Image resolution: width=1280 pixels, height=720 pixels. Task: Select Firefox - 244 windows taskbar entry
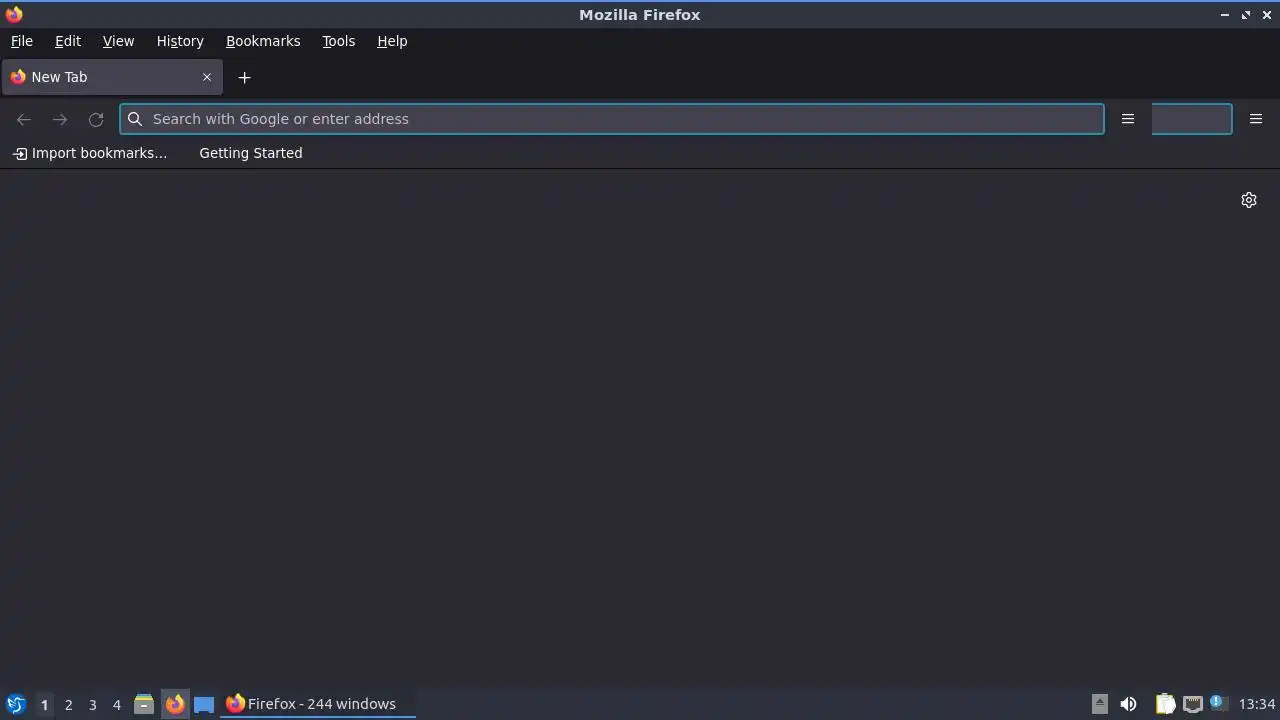pyautogui.click(x=318, y=704)
